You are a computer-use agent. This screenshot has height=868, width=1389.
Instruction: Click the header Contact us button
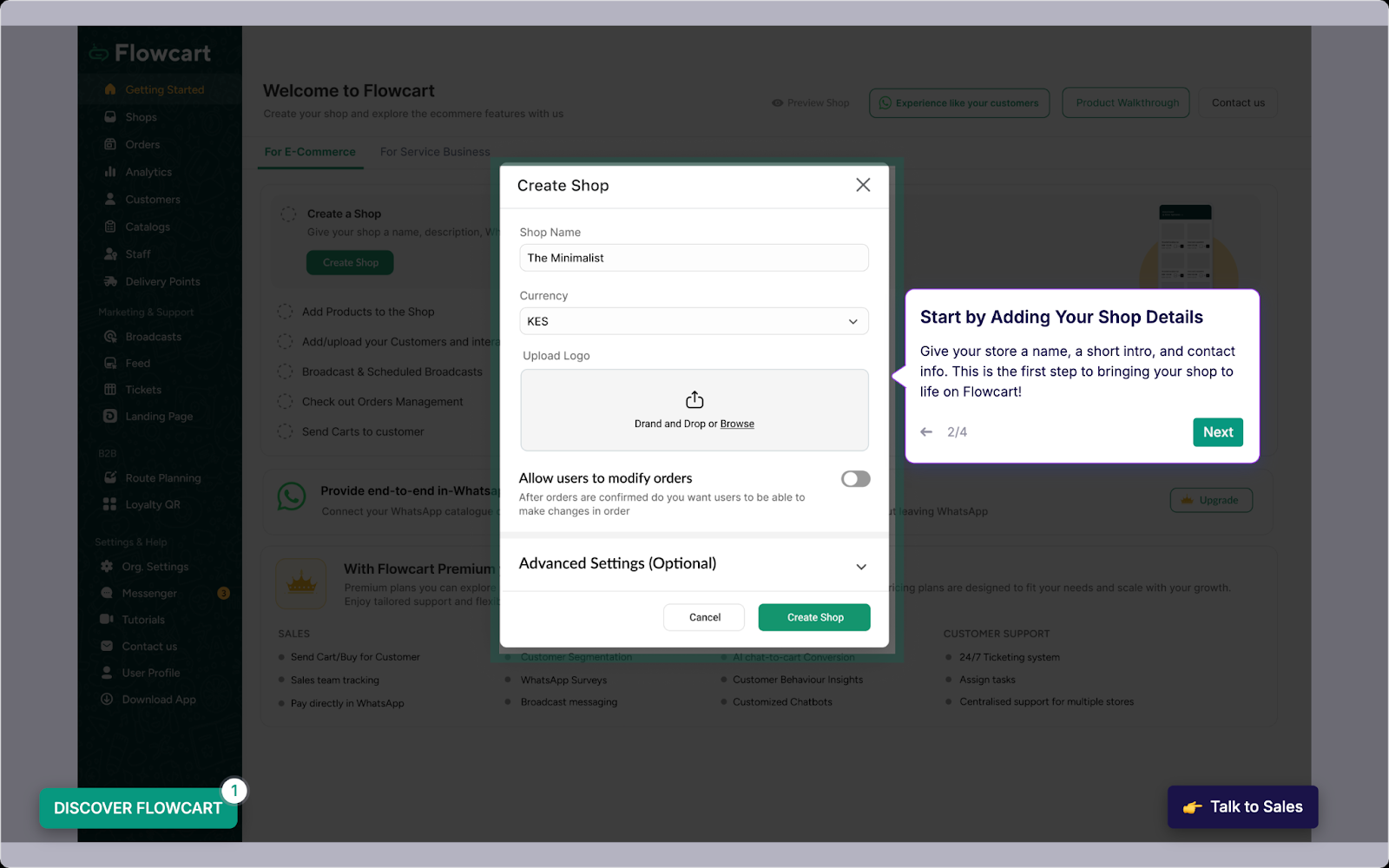[1238, 102]
